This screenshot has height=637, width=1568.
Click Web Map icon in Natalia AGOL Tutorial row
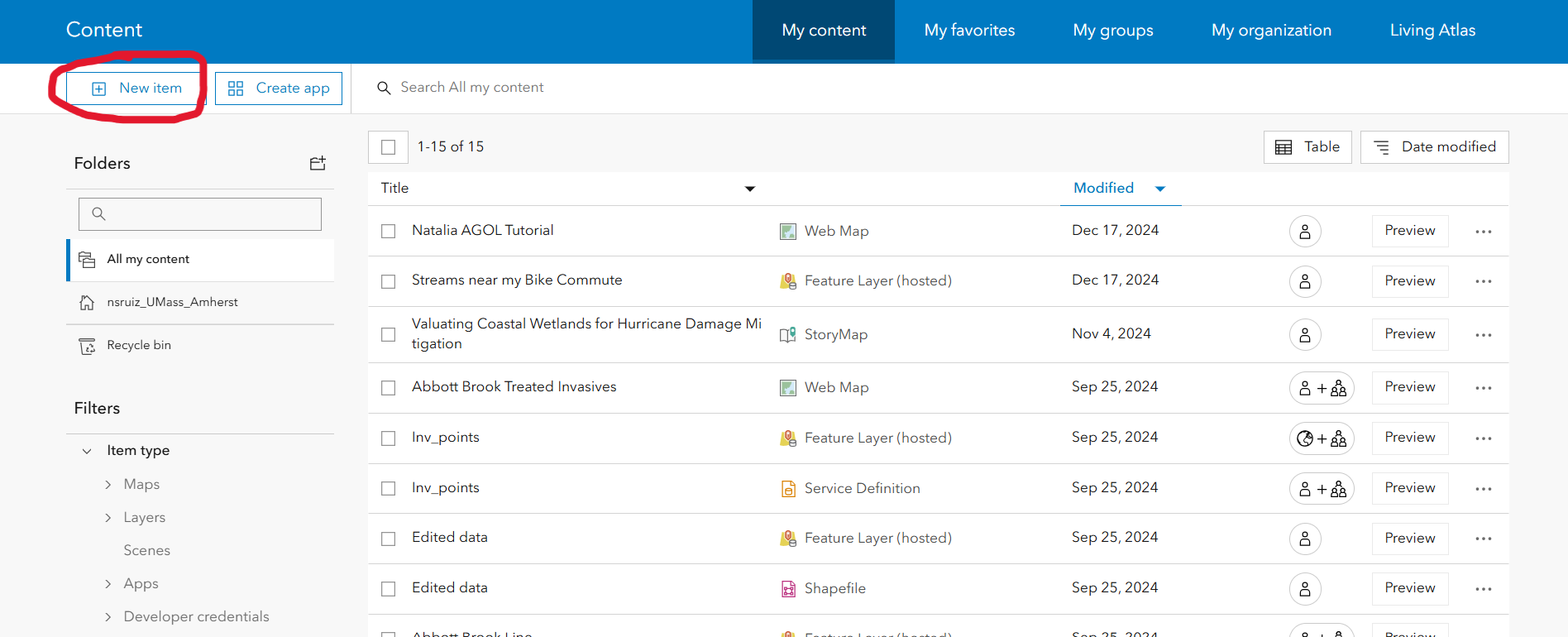pyautogui.click(x=788, y=232)
